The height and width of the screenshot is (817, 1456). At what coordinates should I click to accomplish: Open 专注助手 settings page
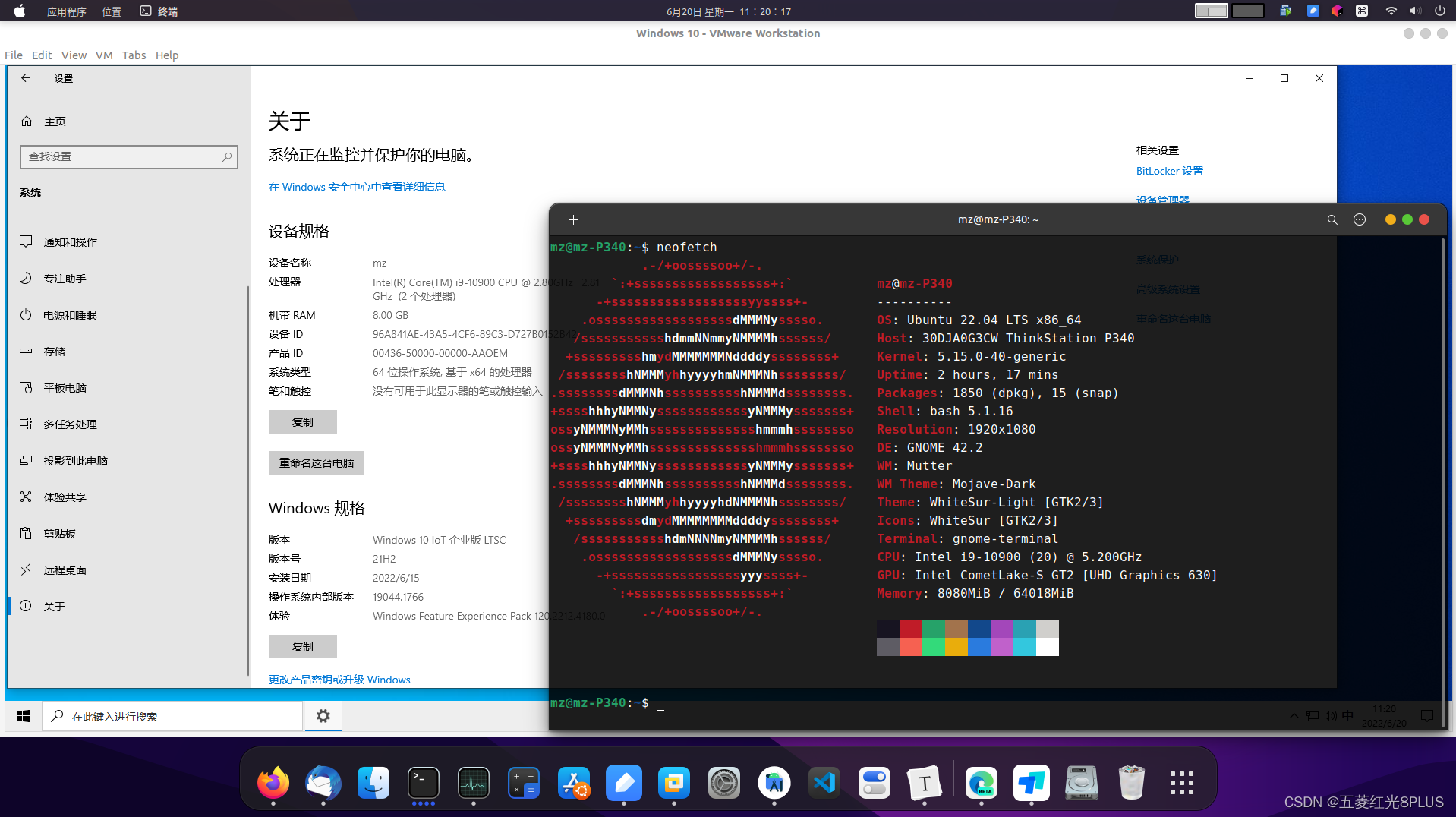click(x=128, y=278)
